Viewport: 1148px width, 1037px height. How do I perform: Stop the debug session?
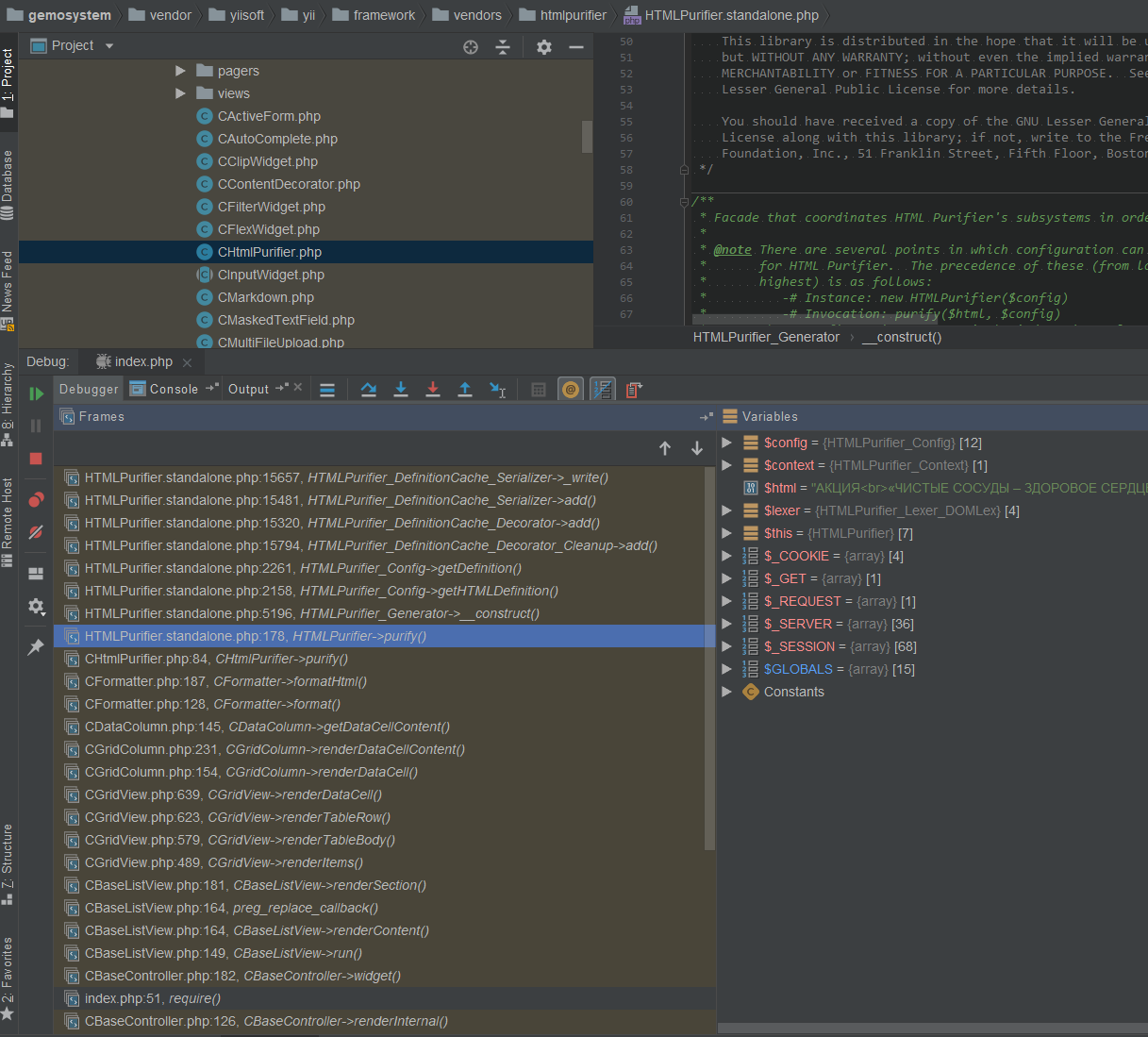point(36,459)
